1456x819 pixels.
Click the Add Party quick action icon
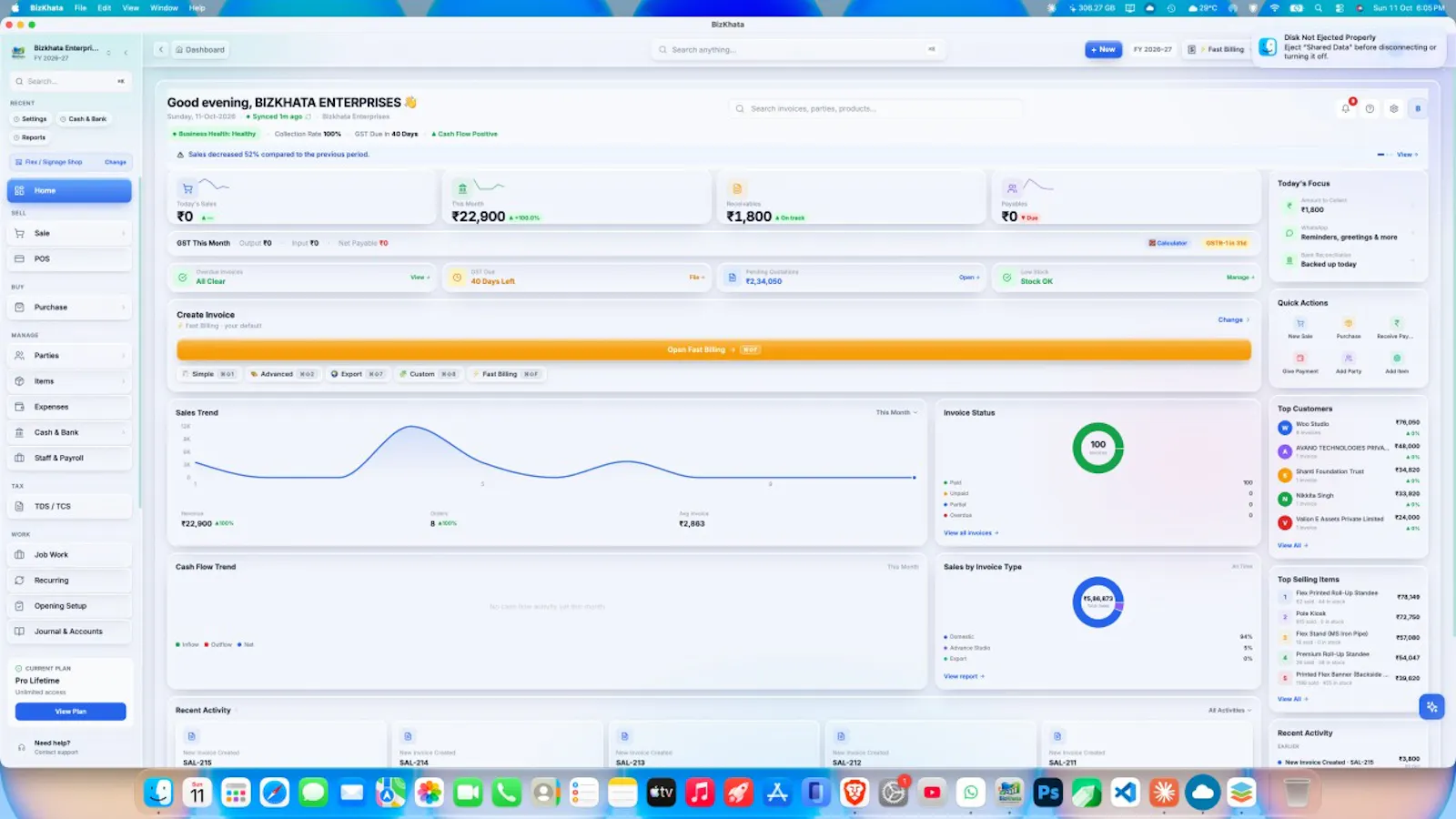tap(1349, 359)
